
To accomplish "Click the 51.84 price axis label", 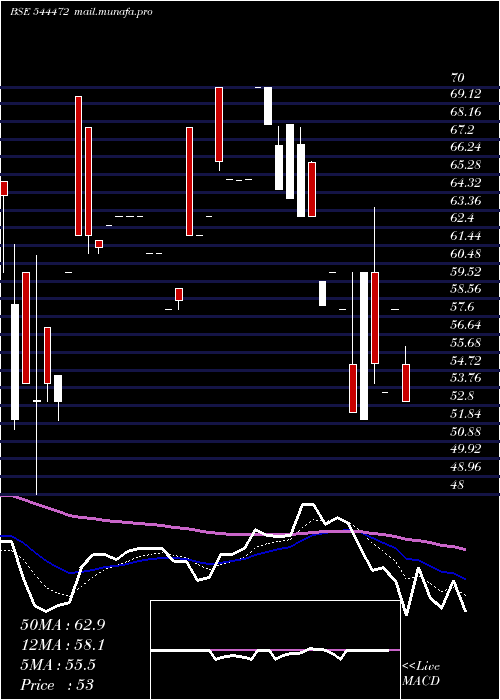I will point(466,413).
